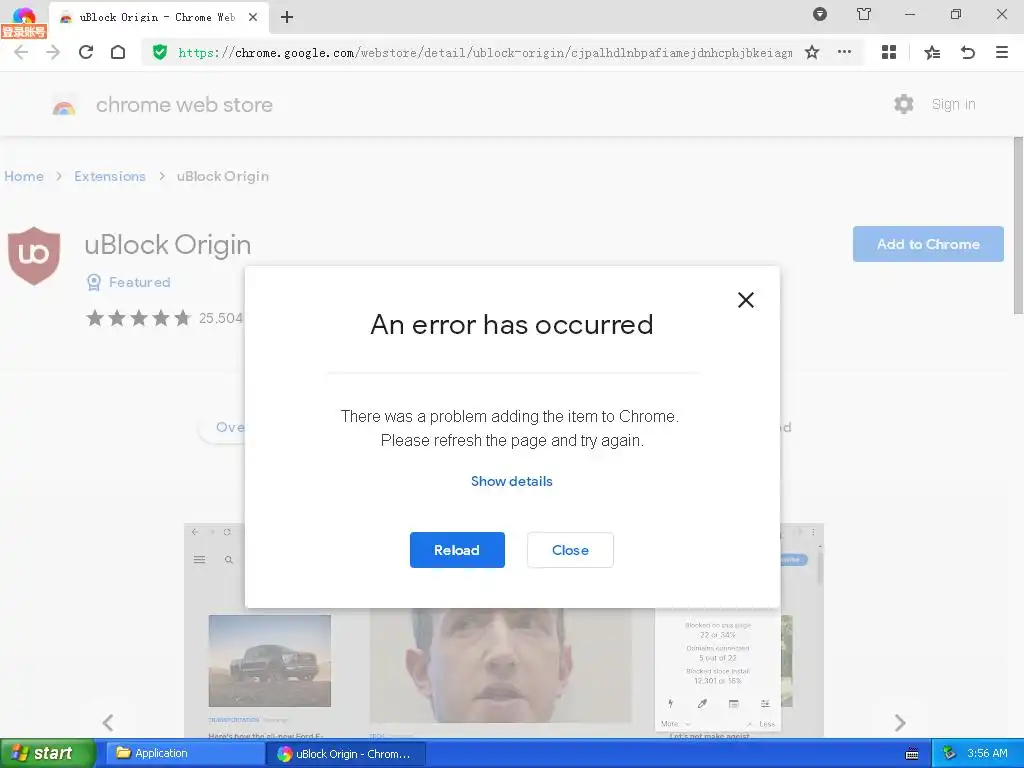Show previous screenshot with left arrow
Image resolution: width=1024 pixels, height=768 pixels.
108,722
